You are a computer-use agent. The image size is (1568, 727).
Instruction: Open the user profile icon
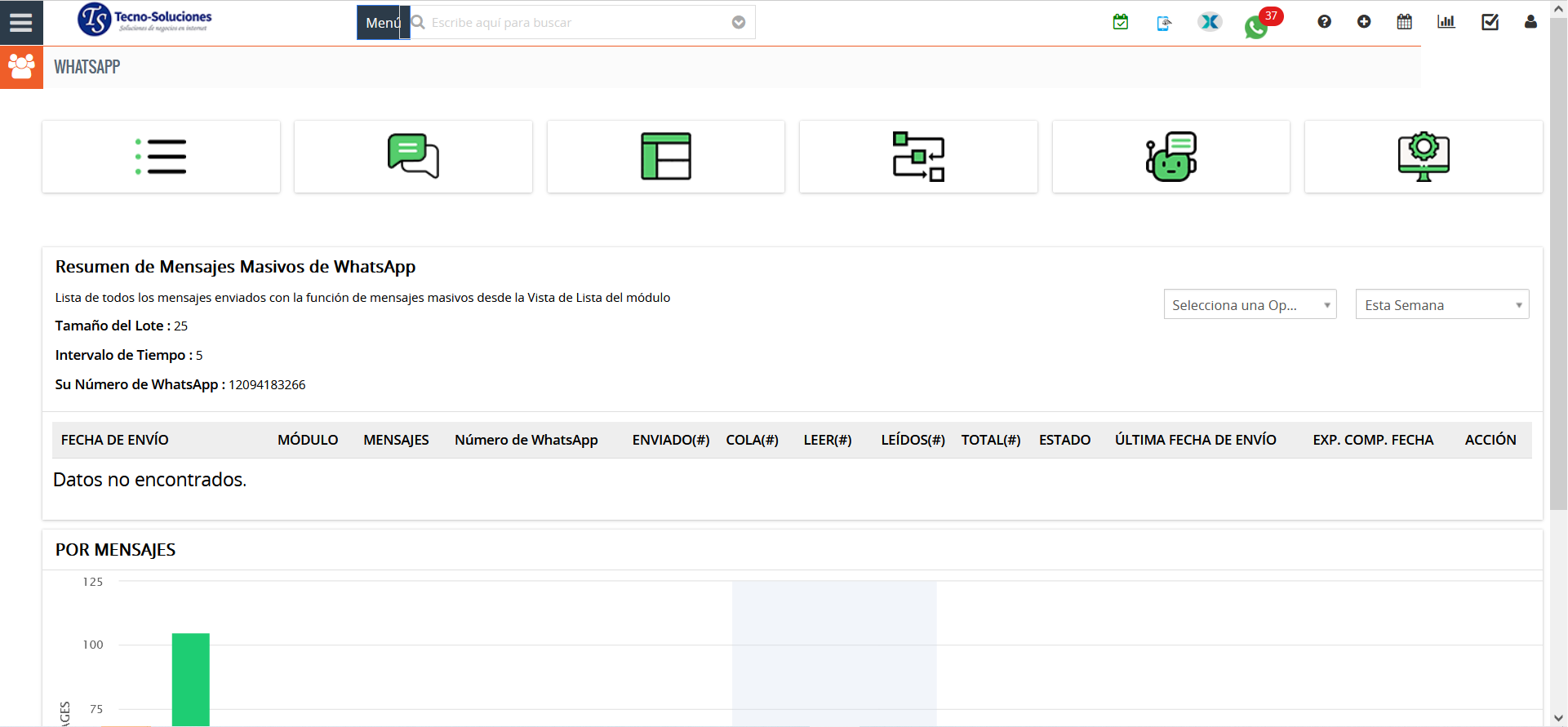click(1530, 22)
